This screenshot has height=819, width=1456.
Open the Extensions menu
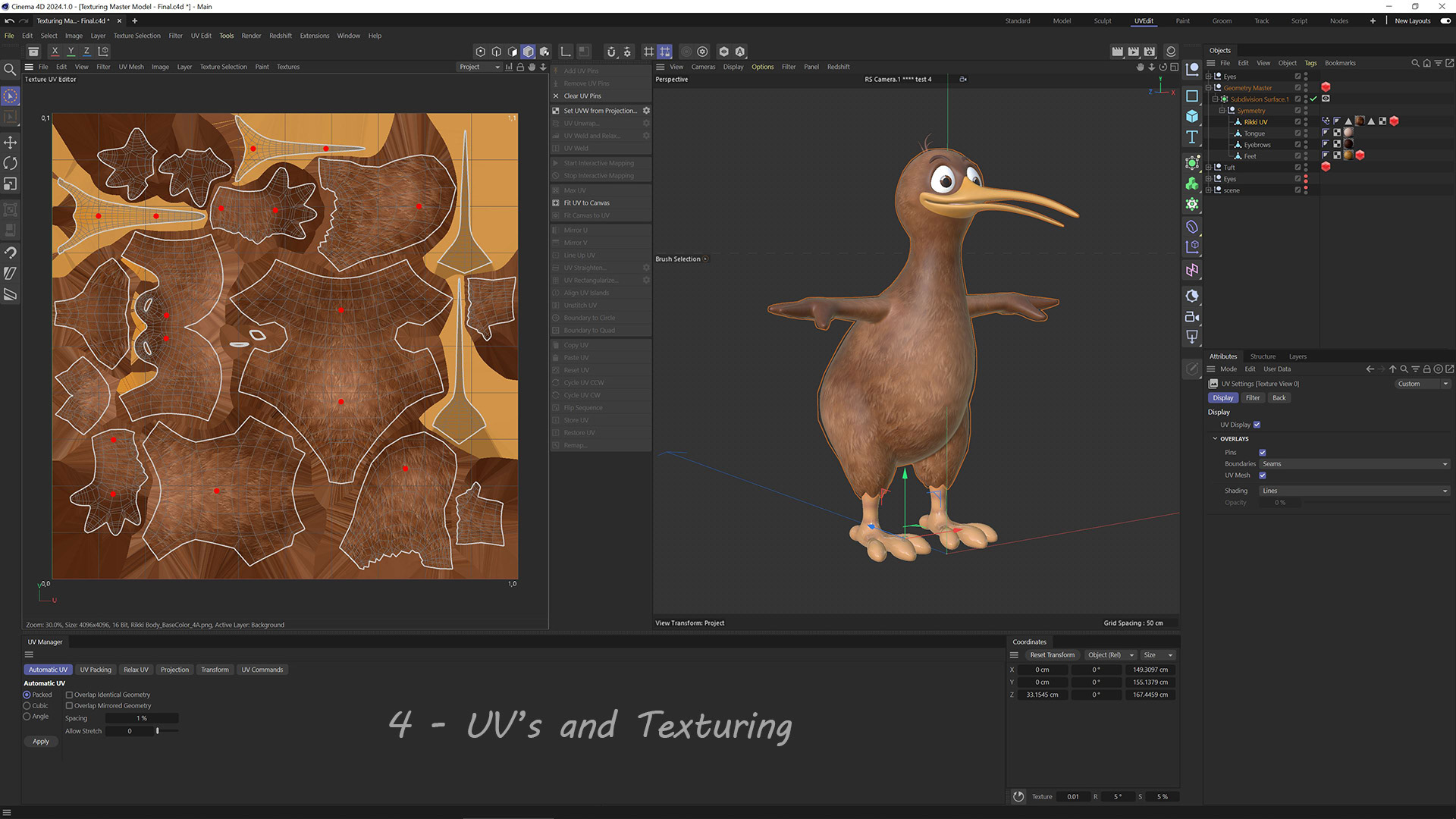pos(314,36)
